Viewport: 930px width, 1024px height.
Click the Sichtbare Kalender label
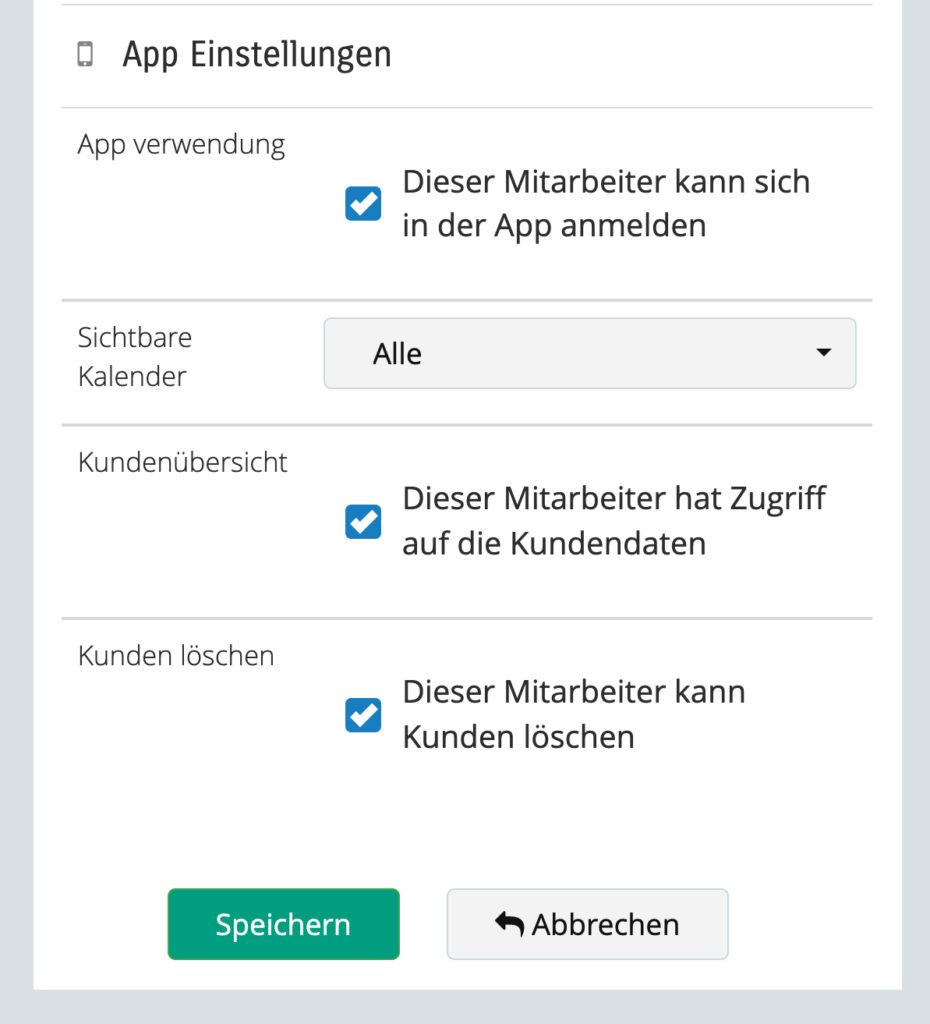135,357
